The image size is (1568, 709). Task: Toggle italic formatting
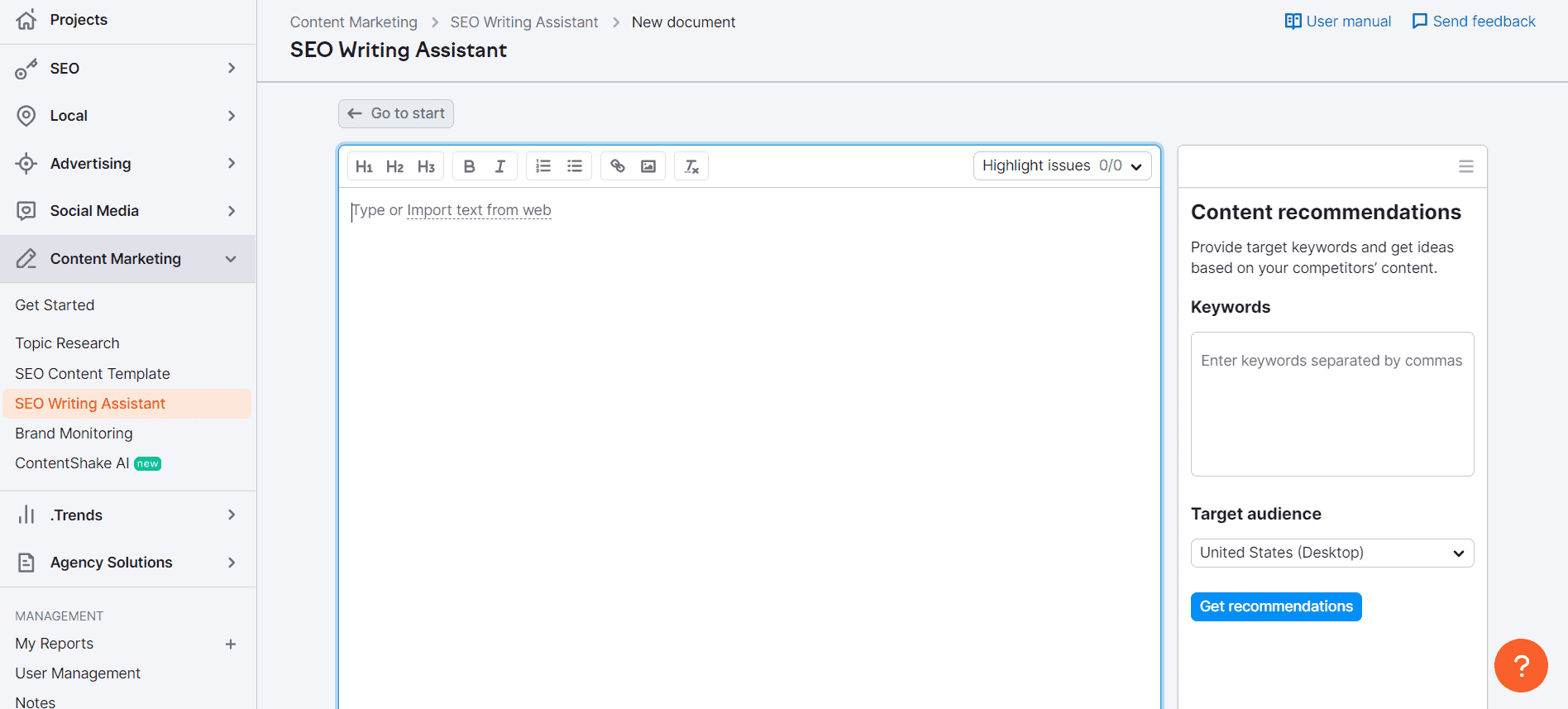tap(500, 166)
